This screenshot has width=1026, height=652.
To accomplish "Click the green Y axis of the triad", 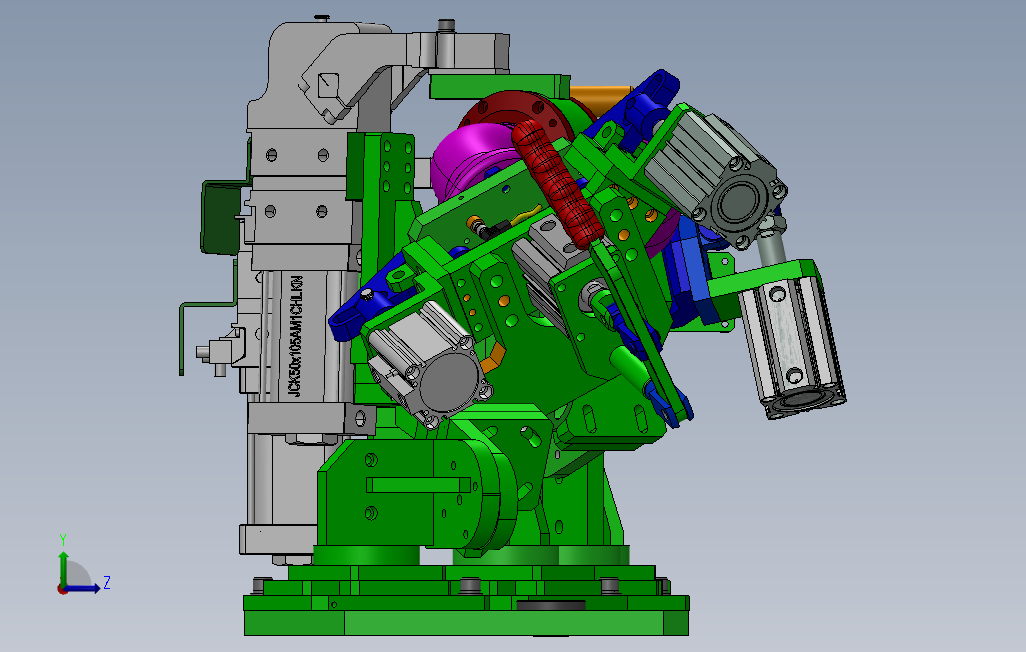I will point(63,568).
